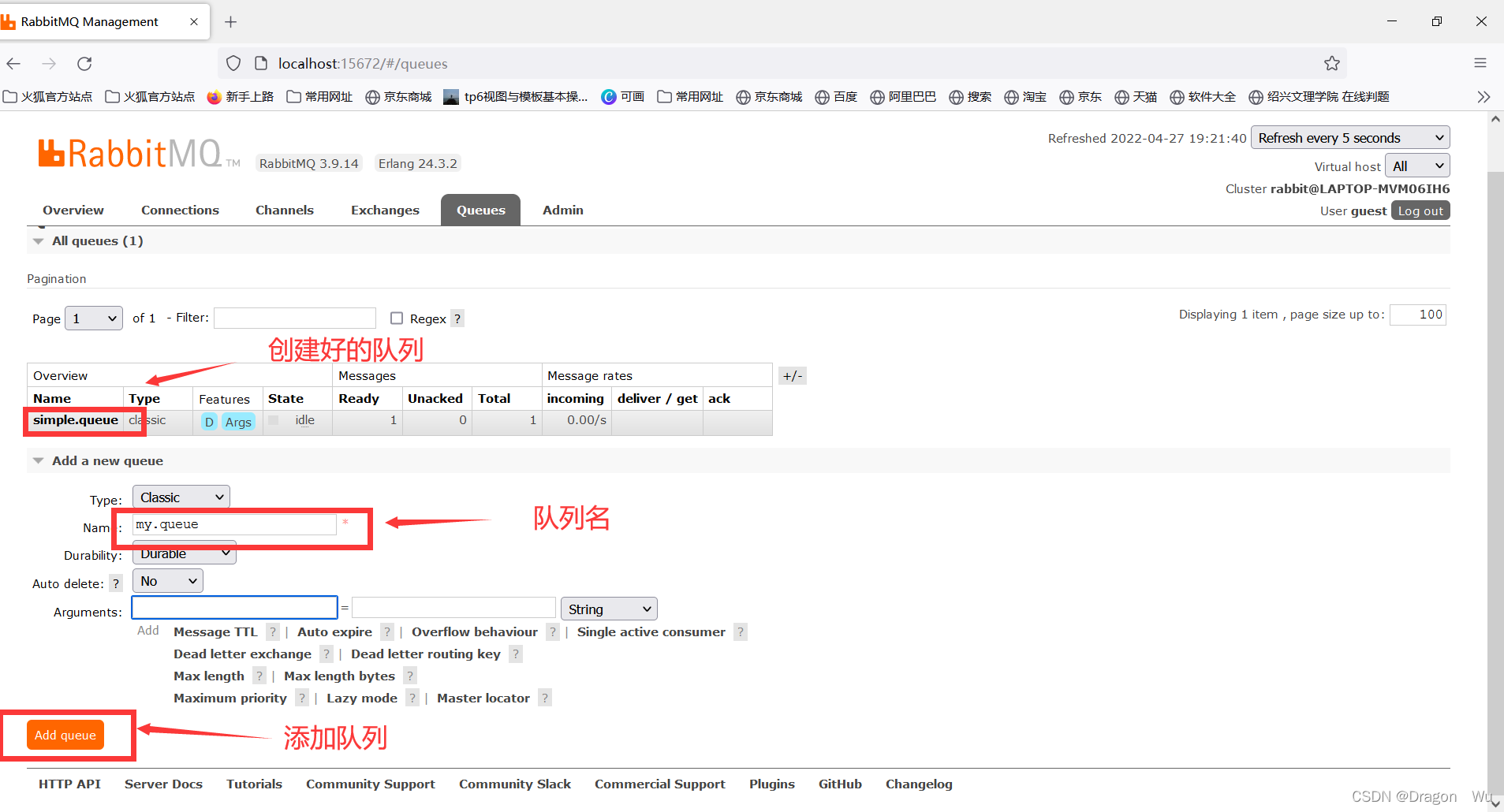Open the Firefox hamburger menu
The width and height of the screenshot is (1504, 812).
1480,63
